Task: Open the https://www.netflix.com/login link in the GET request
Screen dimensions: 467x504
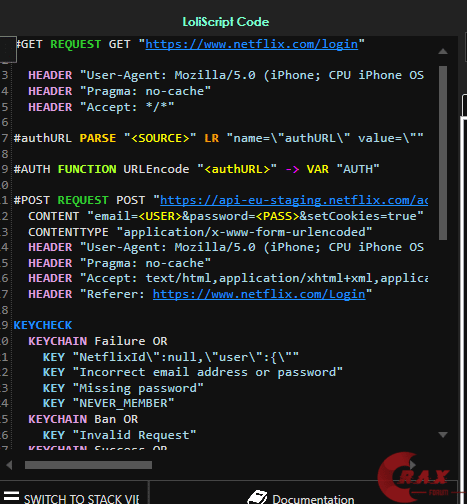Action: tap(252, 44)
